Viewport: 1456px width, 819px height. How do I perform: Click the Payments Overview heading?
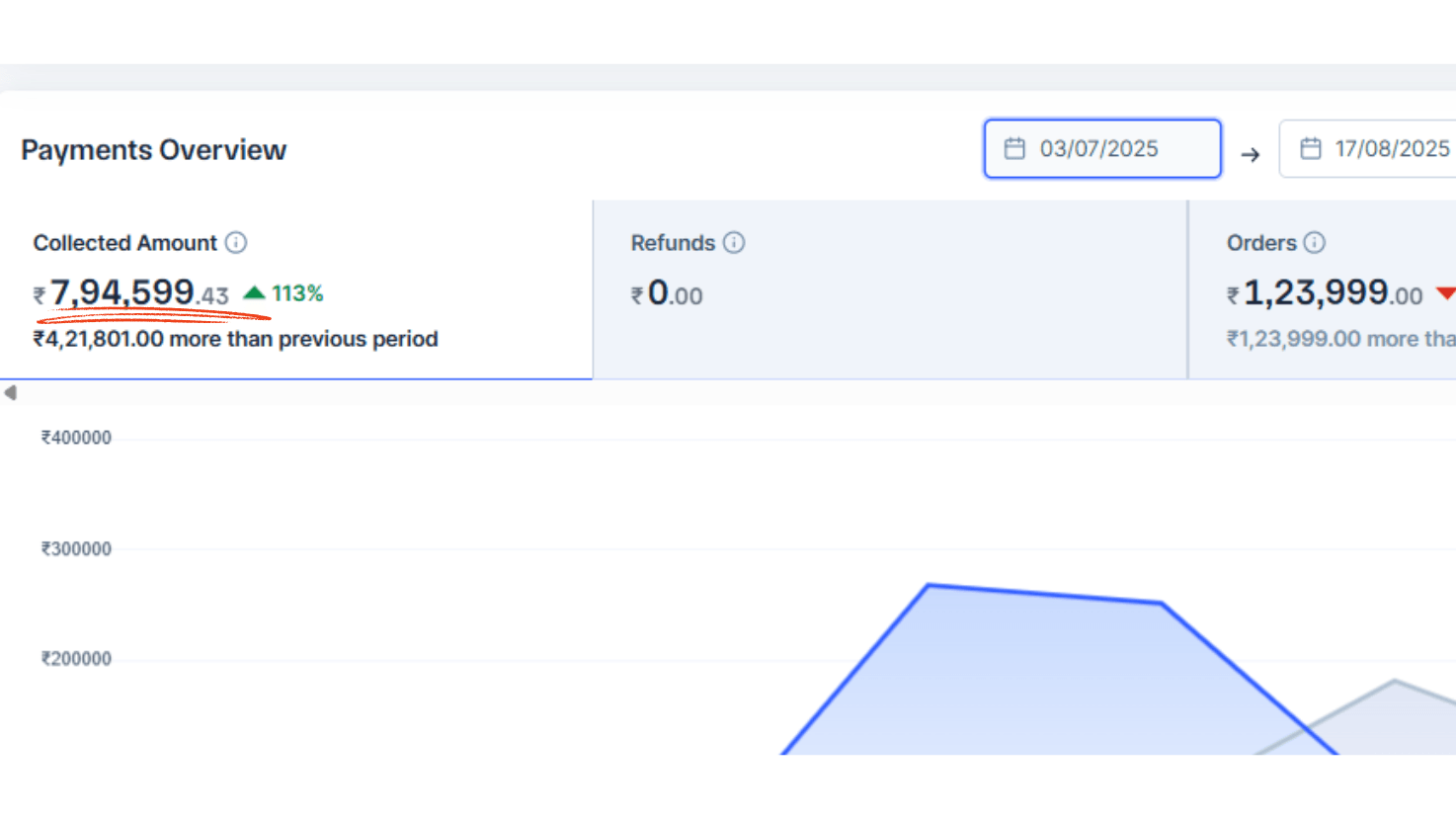coord(154,150)
